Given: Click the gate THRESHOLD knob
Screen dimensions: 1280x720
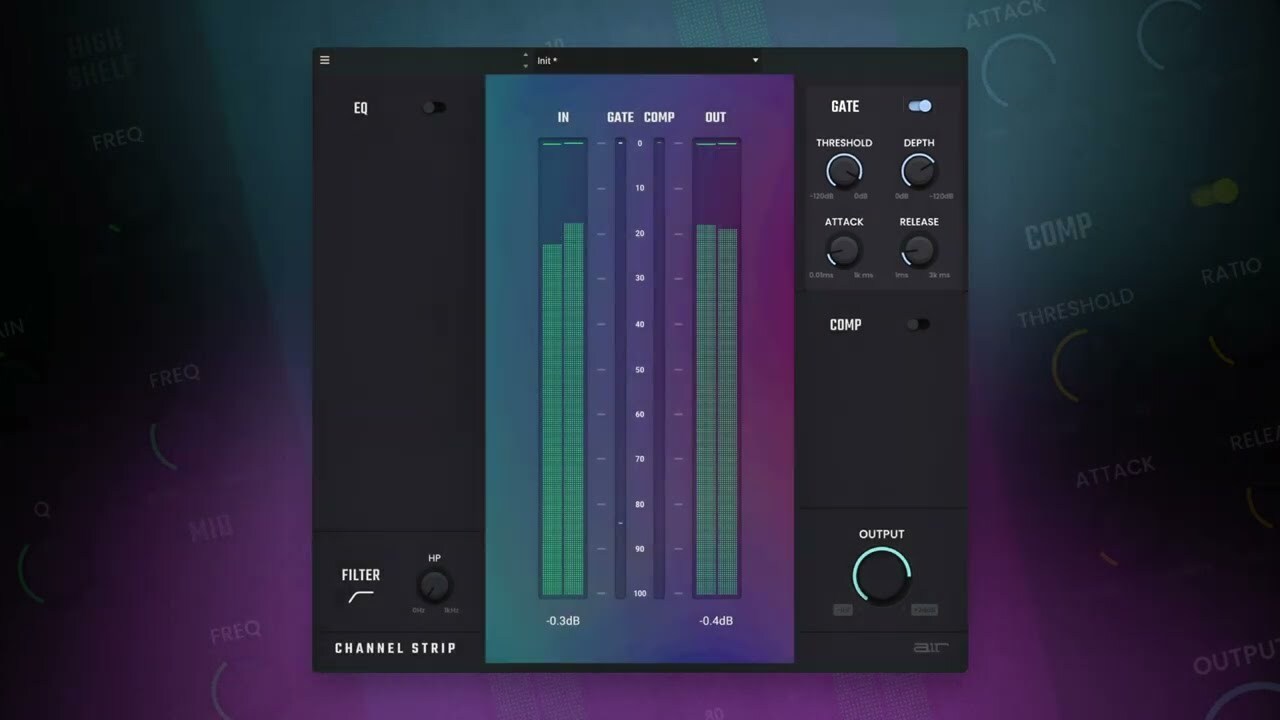Looking at the screenshot, I should [844, 172].
